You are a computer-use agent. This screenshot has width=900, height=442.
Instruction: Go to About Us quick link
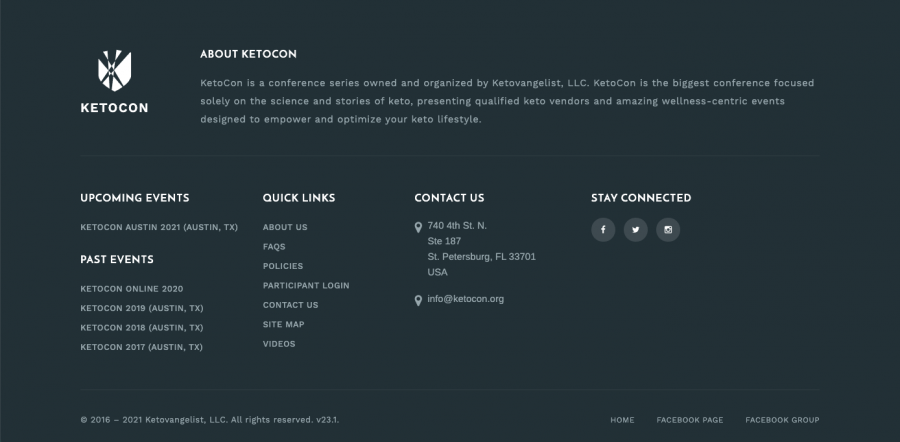coord(285,227)
